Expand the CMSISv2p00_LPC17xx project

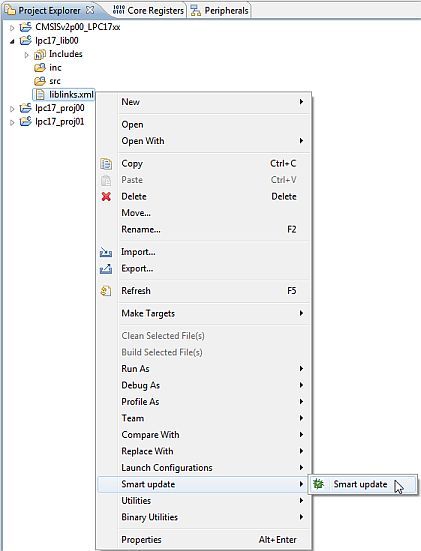click(x=12, y=27)
